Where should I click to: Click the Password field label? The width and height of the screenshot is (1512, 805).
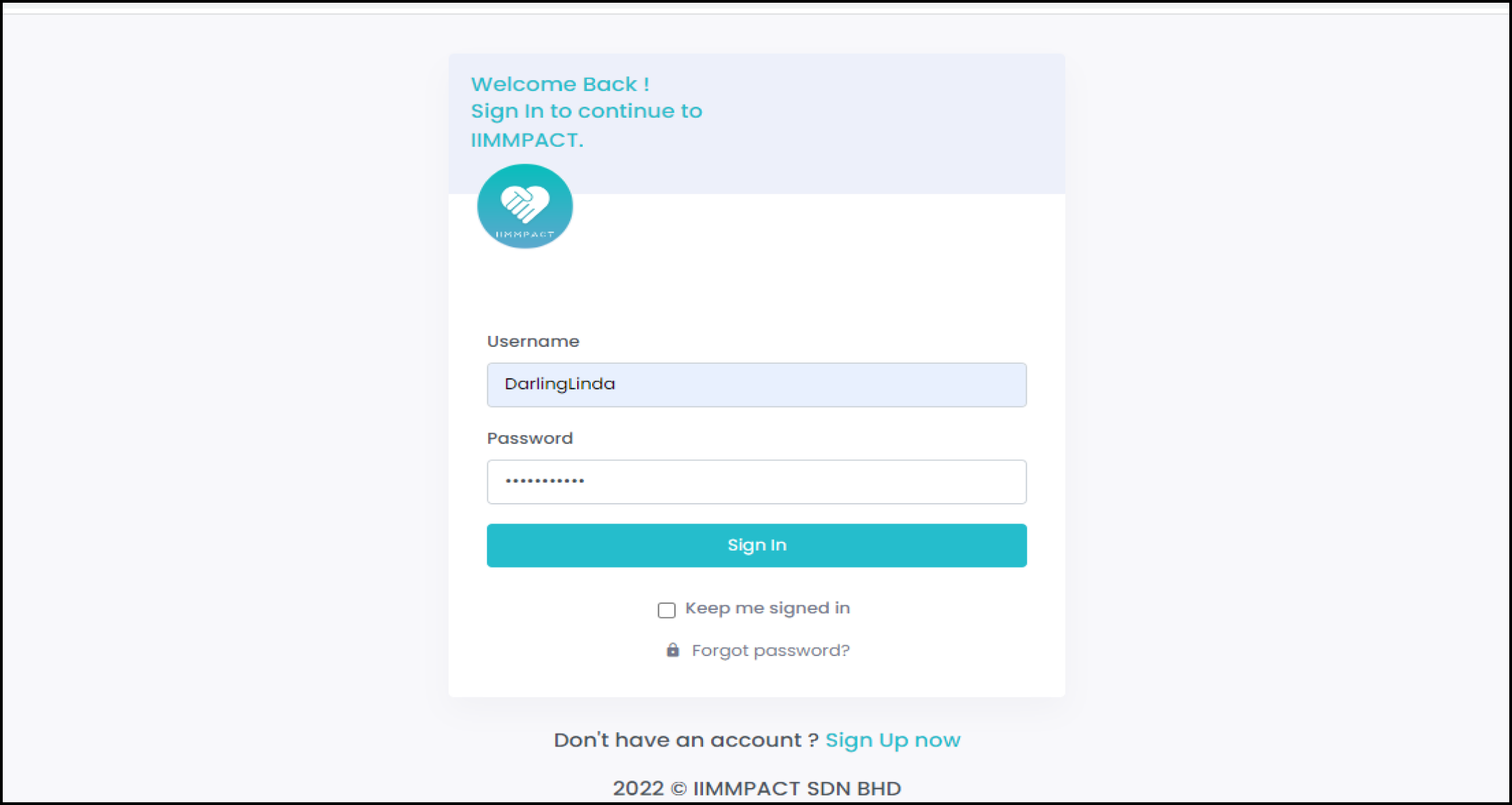tap(530, 439)
